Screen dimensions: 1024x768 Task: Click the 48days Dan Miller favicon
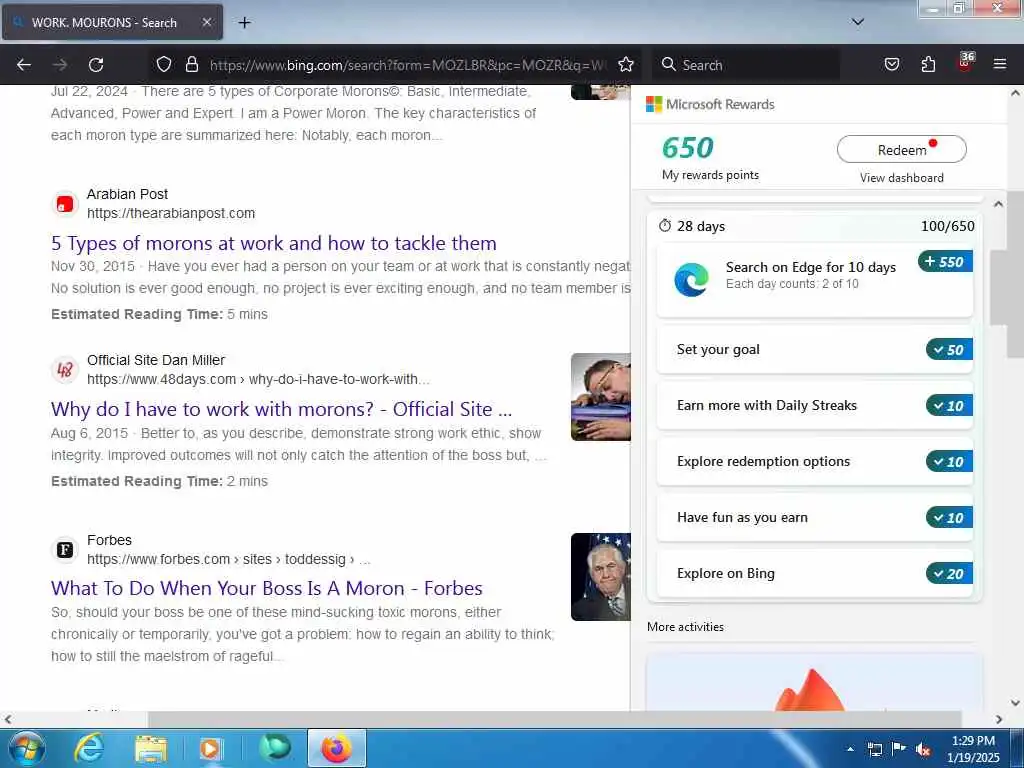pos(65,370)
